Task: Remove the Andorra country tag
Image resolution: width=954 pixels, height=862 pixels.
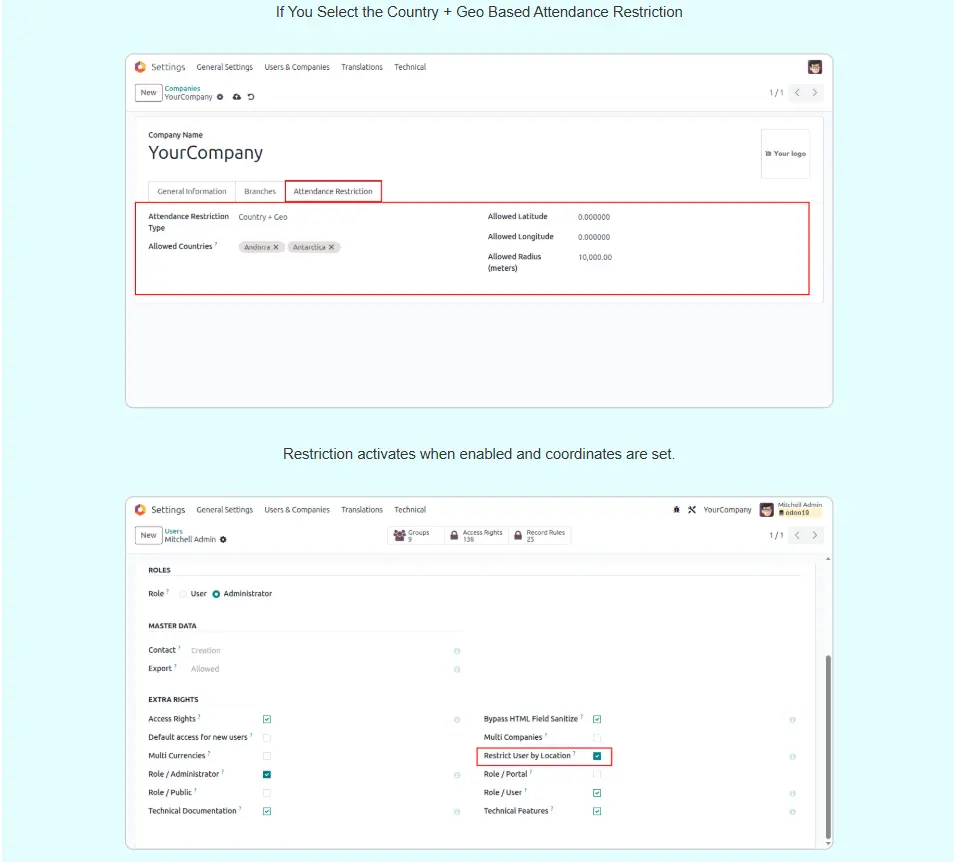Action: pos(276,247)
